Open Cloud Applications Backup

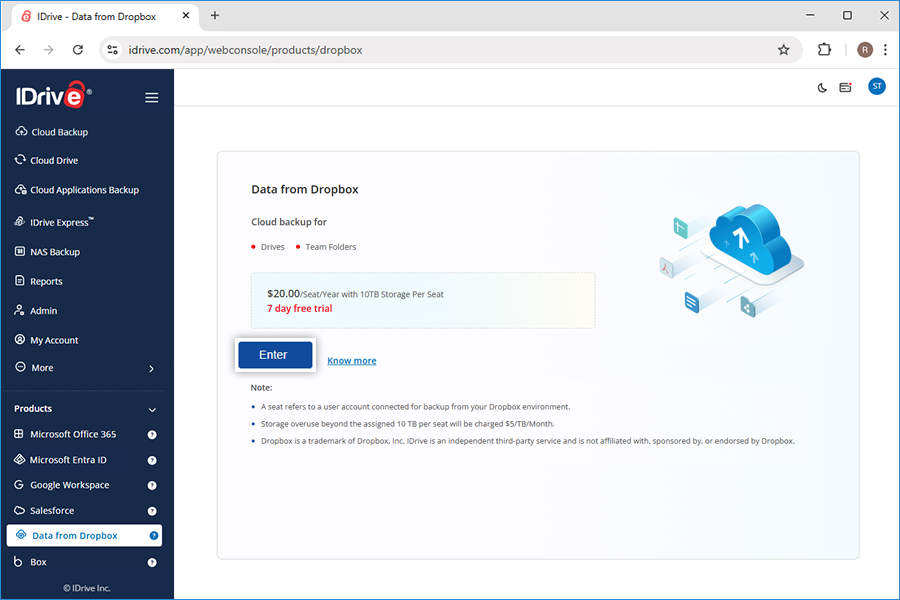pos(77,190)
